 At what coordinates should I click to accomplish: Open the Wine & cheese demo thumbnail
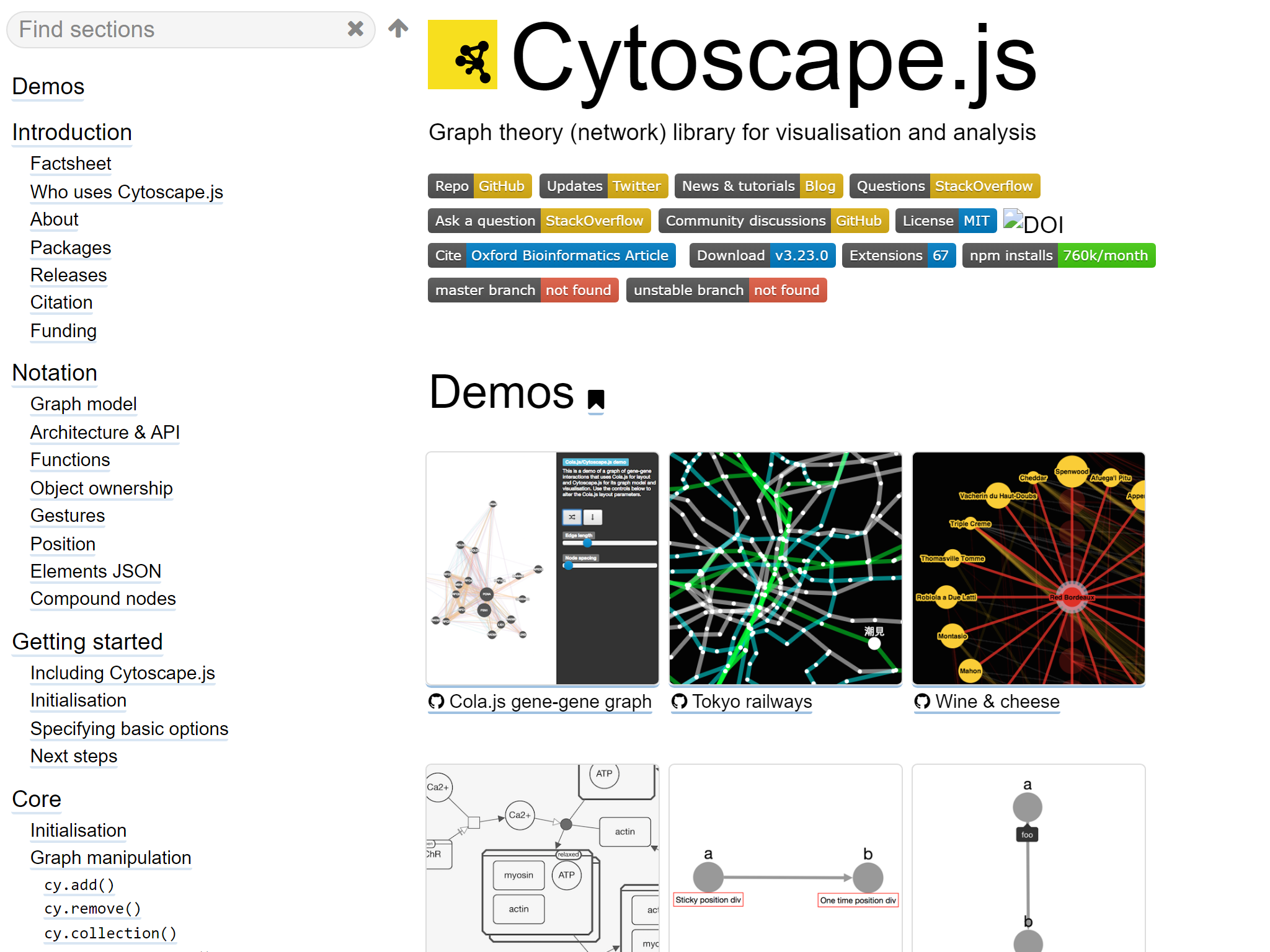[x=1029, y=568]
